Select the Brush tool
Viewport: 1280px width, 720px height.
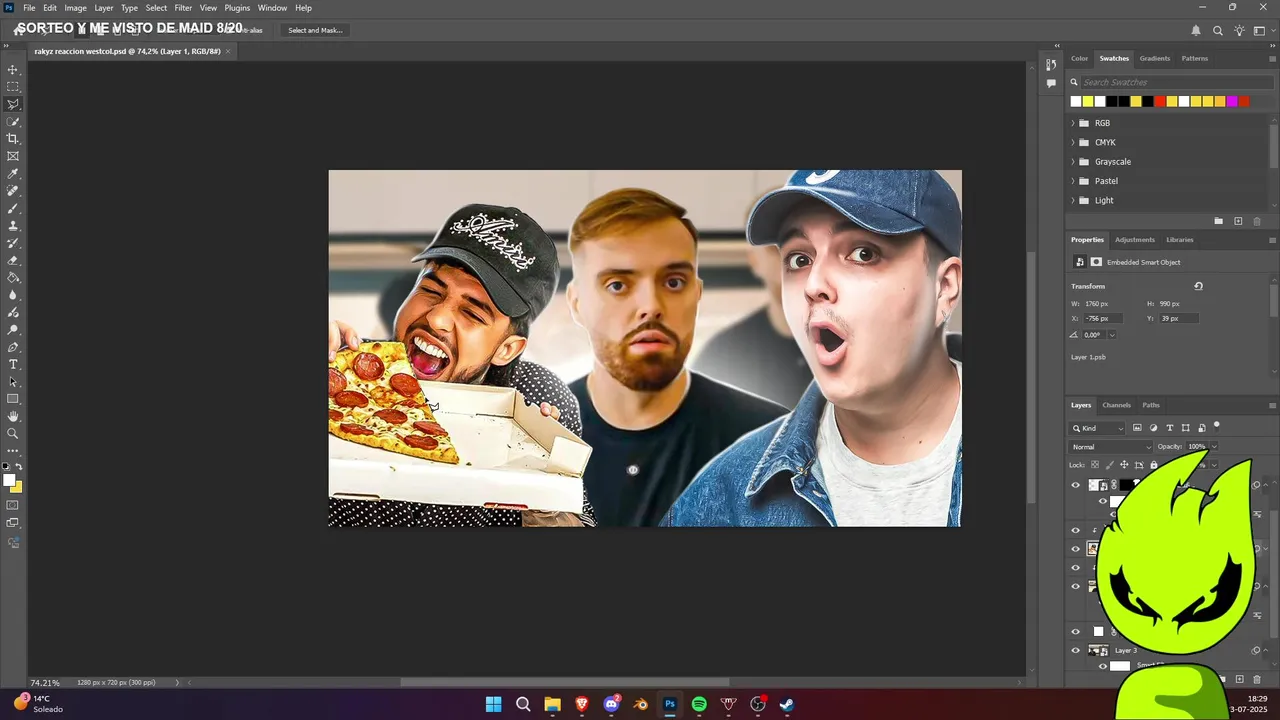(13, 208)
